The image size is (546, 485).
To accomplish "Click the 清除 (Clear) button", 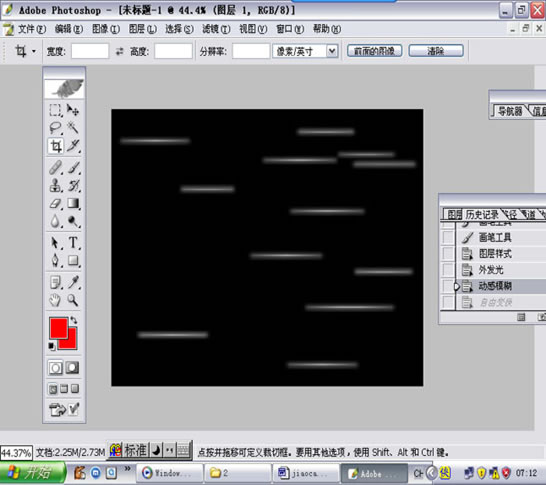I will pyautogui.click(x=436, y=51).
